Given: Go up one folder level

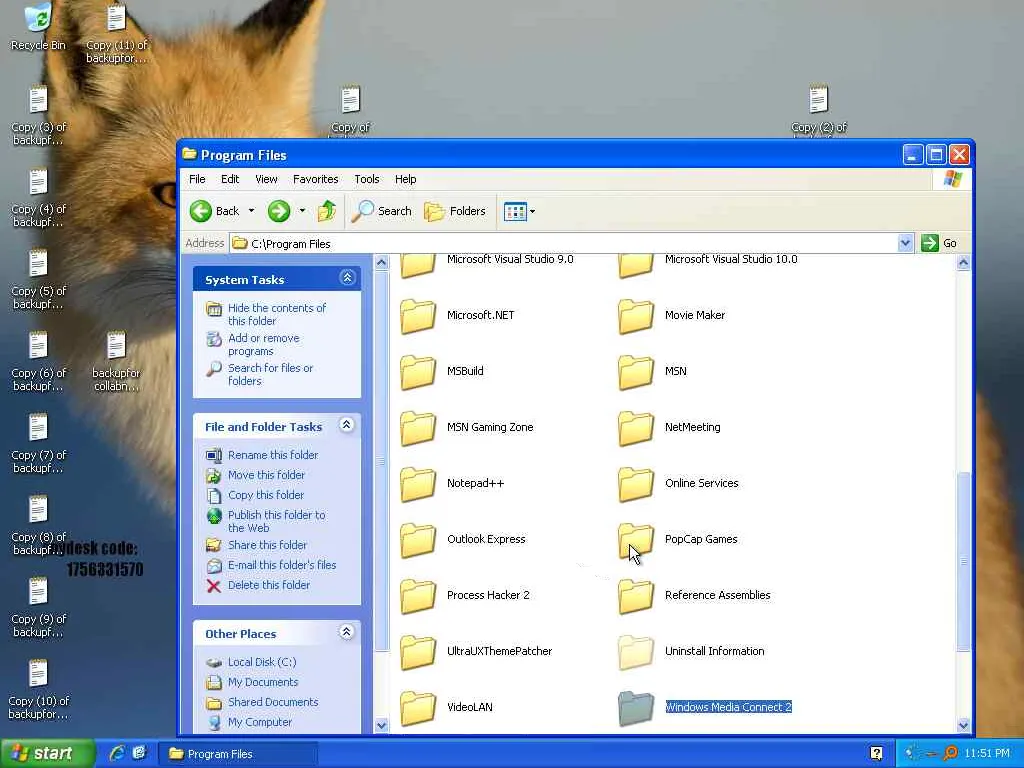Looking at the screenshot, I should pos(327,211).
